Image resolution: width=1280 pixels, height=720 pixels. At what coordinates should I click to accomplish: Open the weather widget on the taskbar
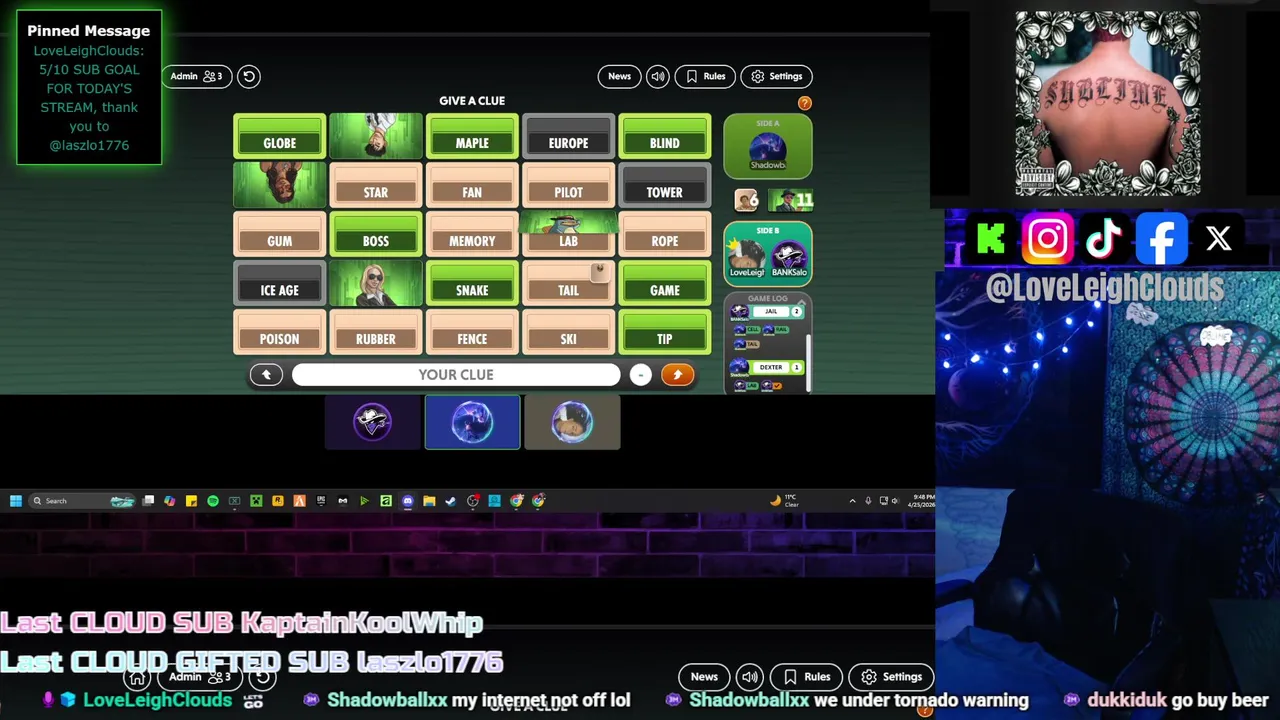point(786,501)
